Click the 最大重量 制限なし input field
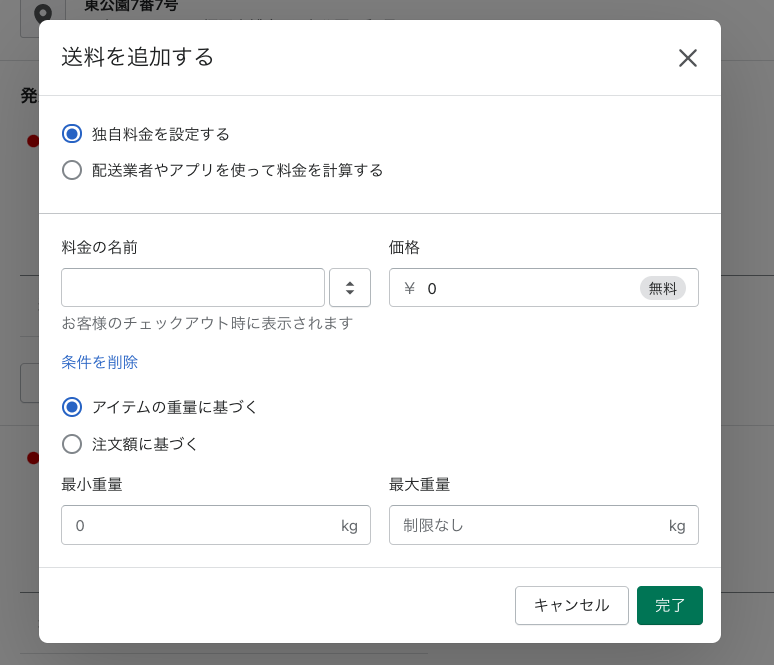This screenshot has width=774, height=665. point(543,525)
